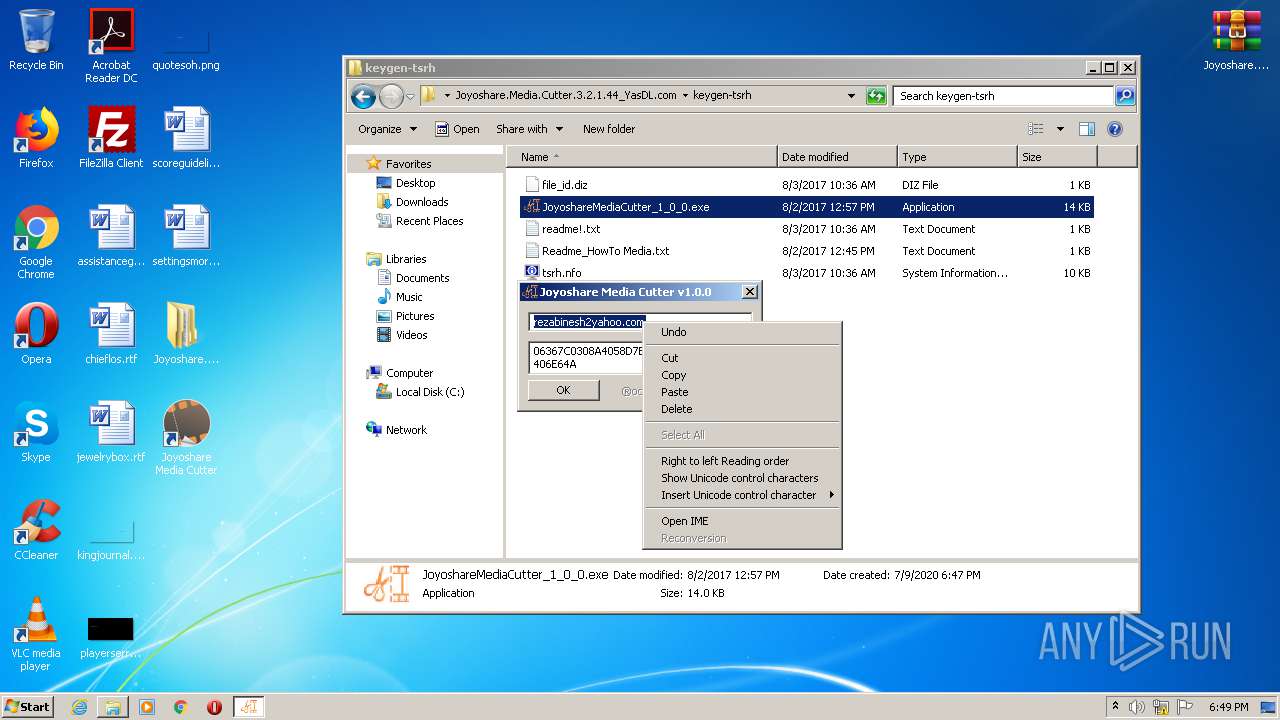
Task: Select Downloads in navigation pane
Action: (x=421, y=202)
